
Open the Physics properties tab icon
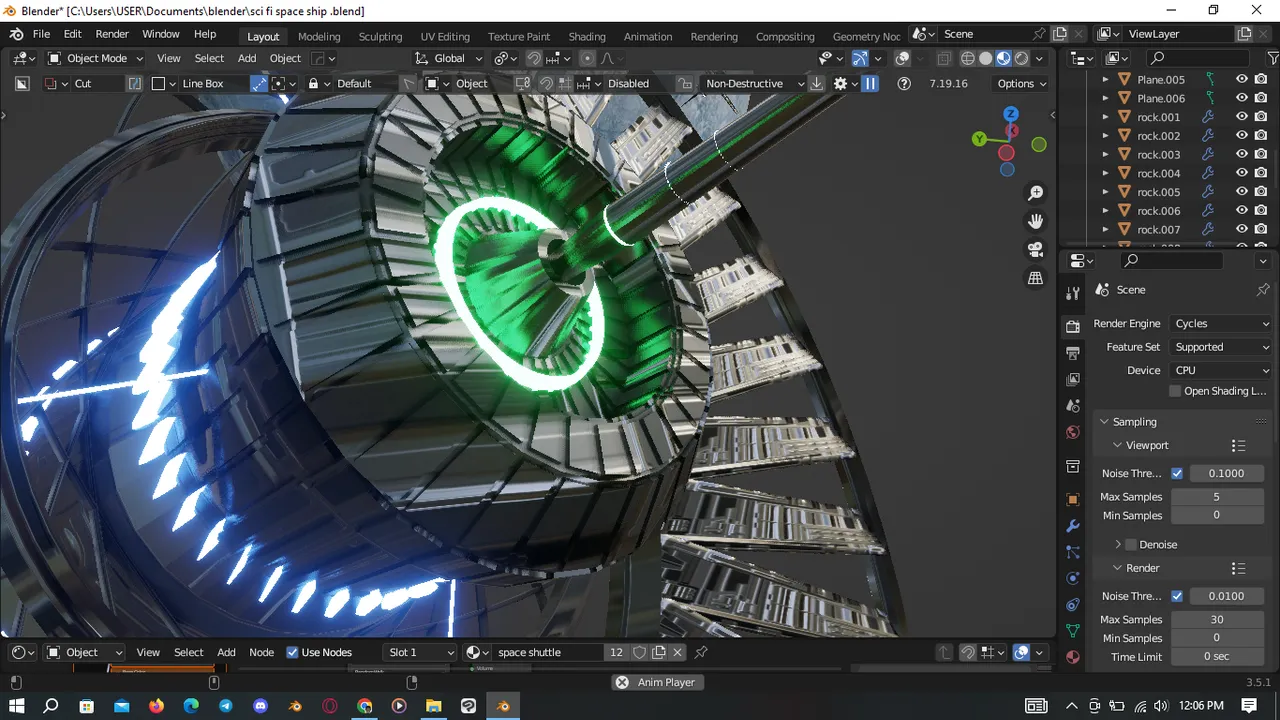click(1073, 578)
